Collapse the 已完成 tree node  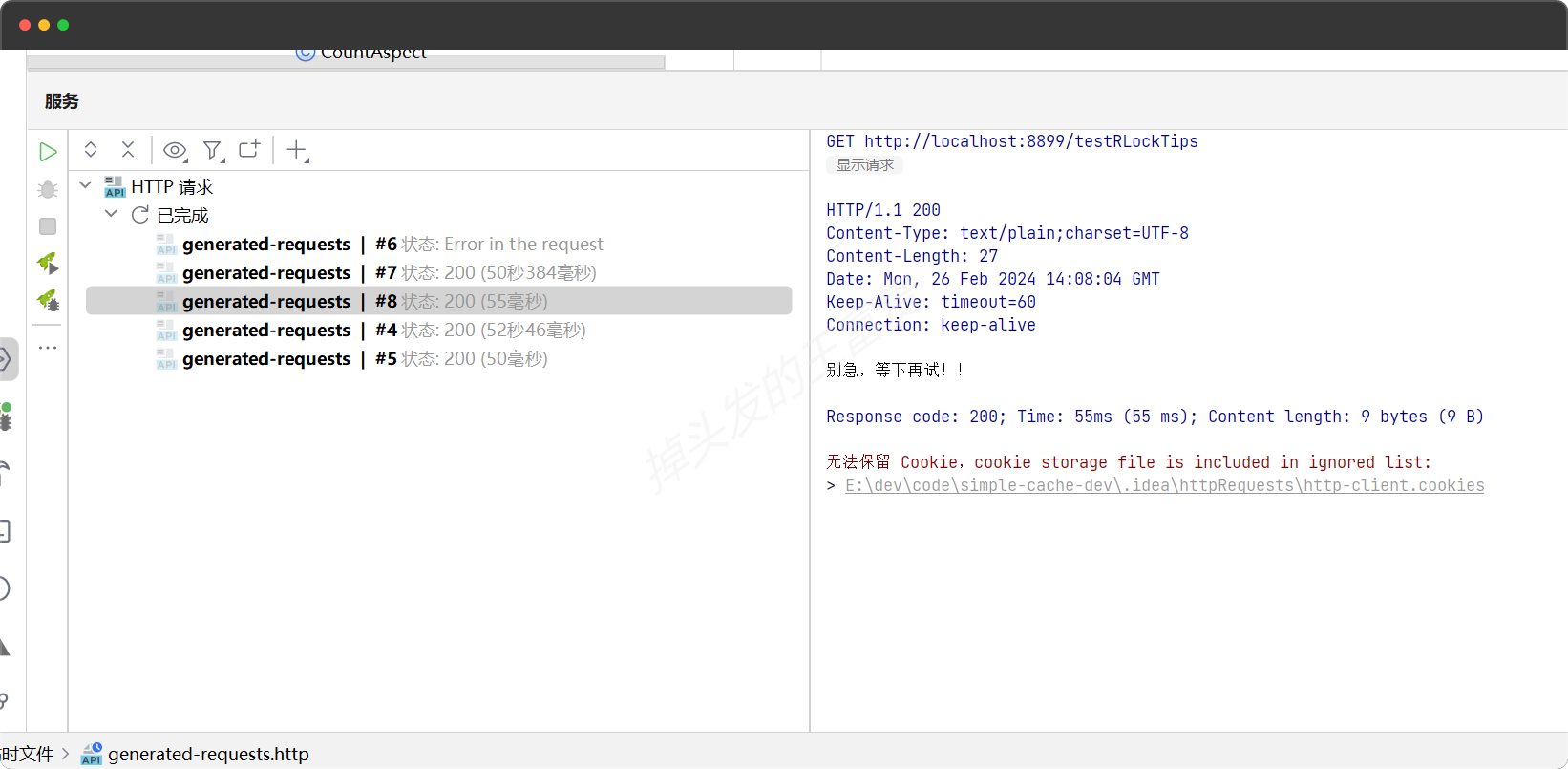pyautogui.click(x=112, y=214)
